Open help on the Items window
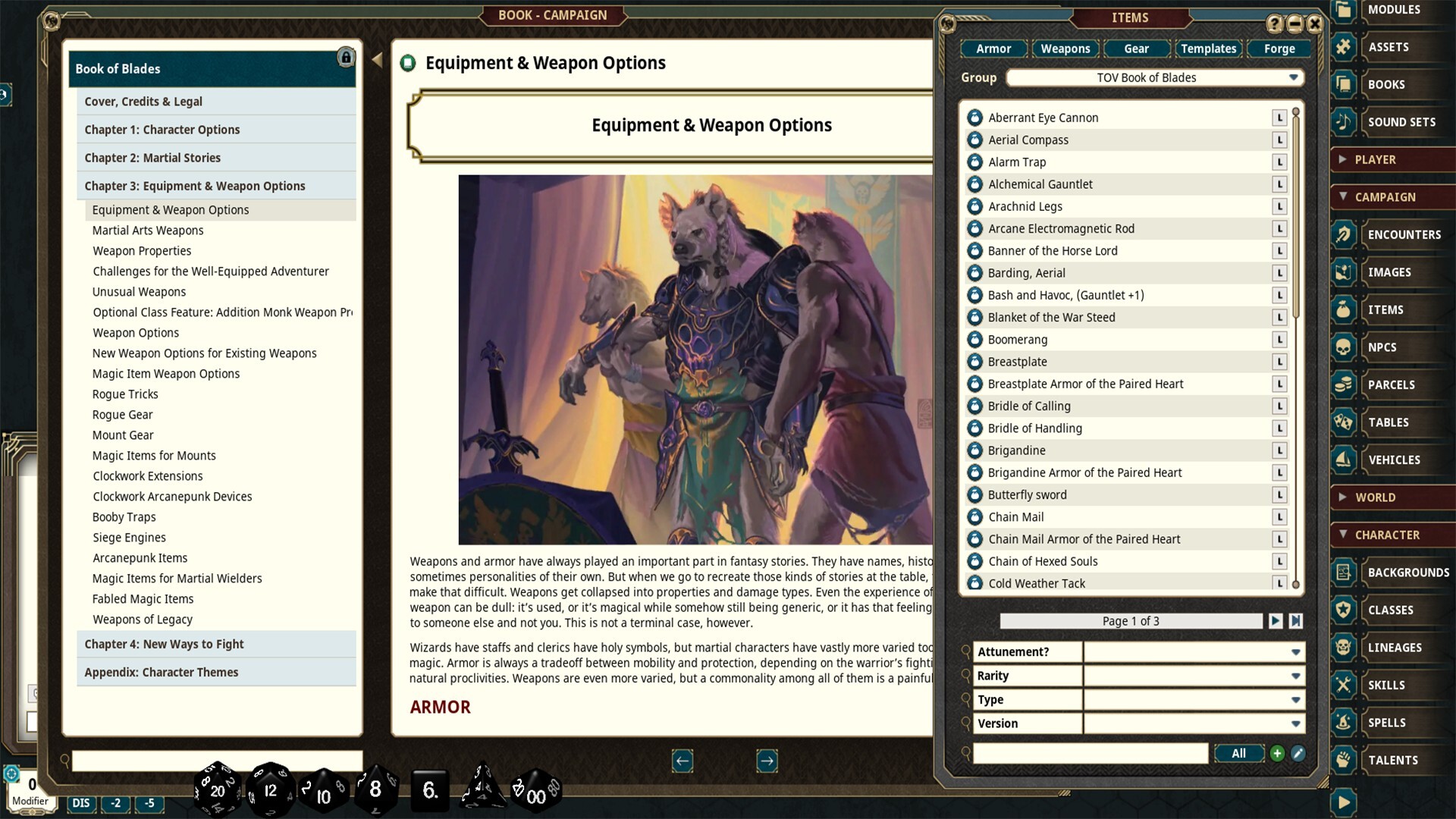The image size is (1456, 819). click(x=1275, y=24)
